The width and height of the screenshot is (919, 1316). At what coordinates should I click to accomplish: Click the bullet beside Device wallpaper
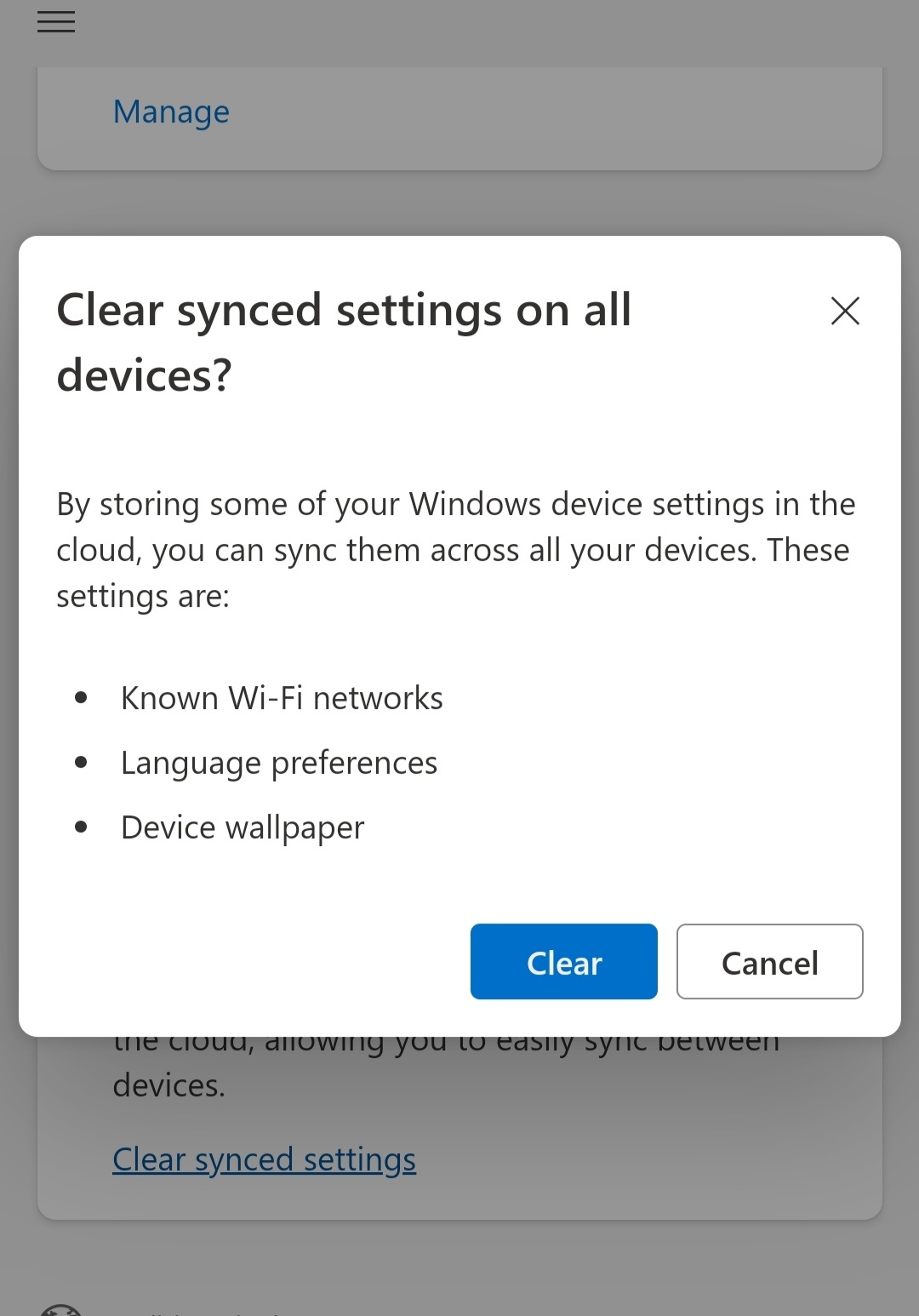pos(81,827)
